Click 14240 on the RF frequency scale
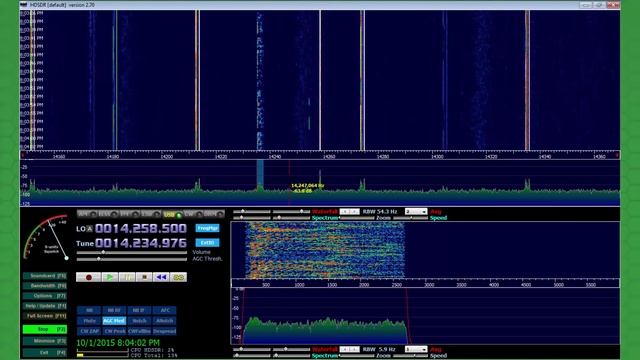The image size is (640, 360). pyautogui.click(x=274, y=156)
